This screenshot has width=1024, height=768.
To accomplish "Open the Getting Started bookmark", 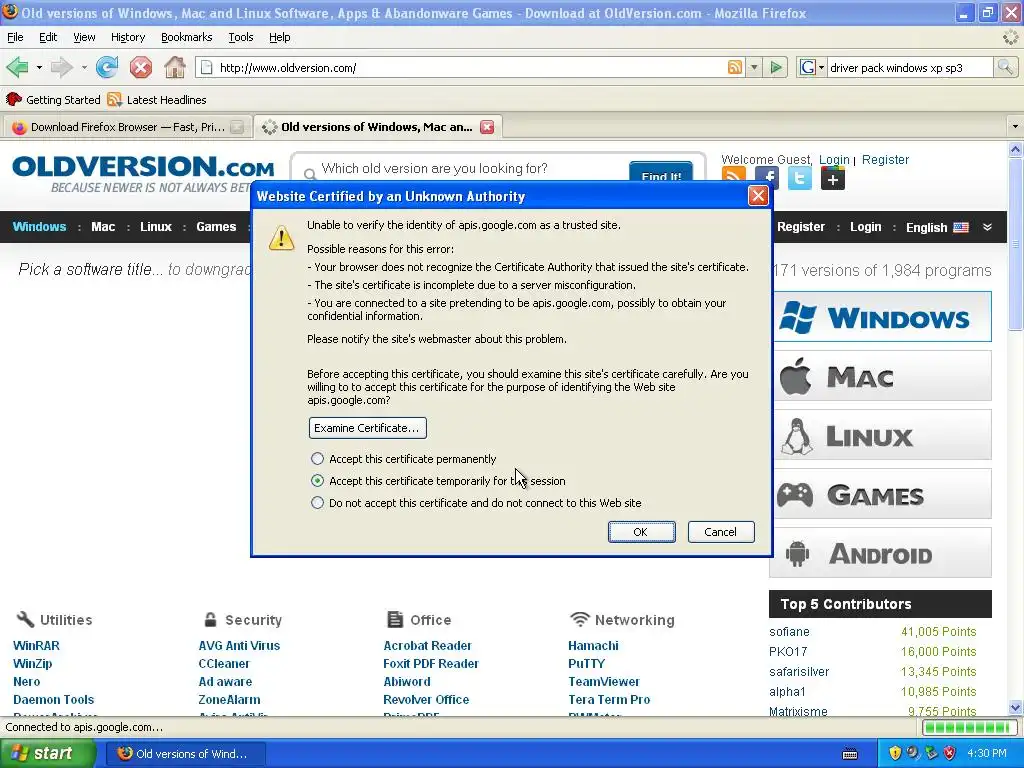I will (x=53, y=100).
